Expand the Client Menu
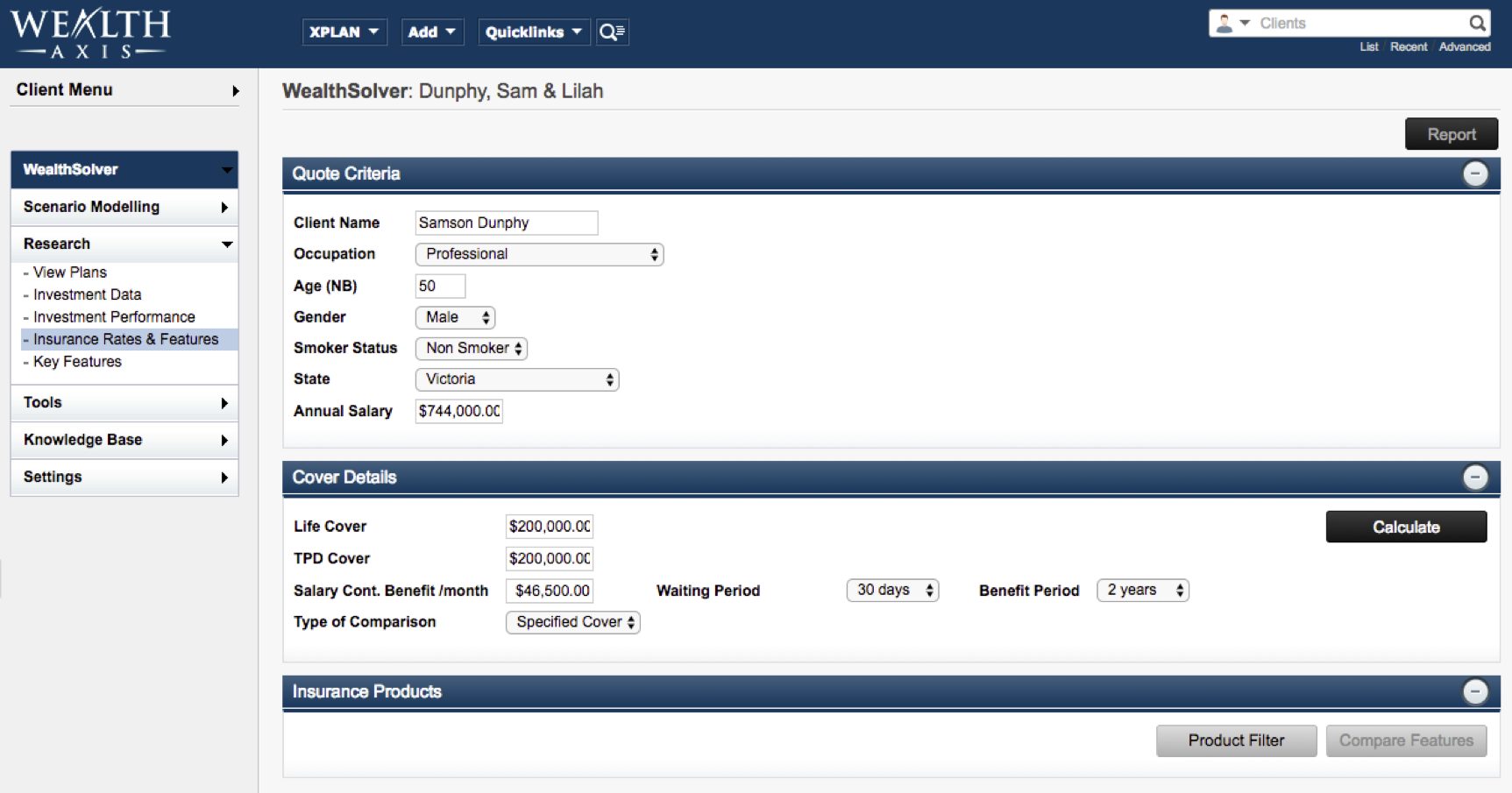 [x=124, y=90]
